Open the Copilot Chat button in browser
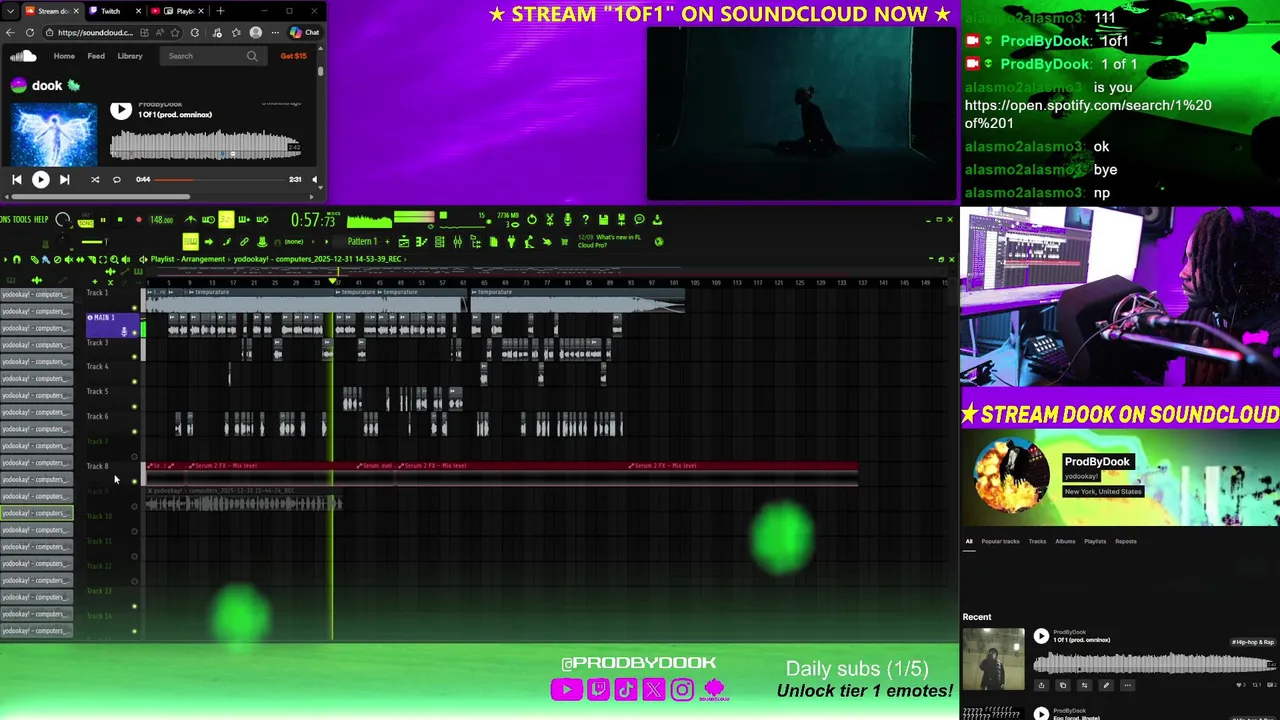 (305, 32)
